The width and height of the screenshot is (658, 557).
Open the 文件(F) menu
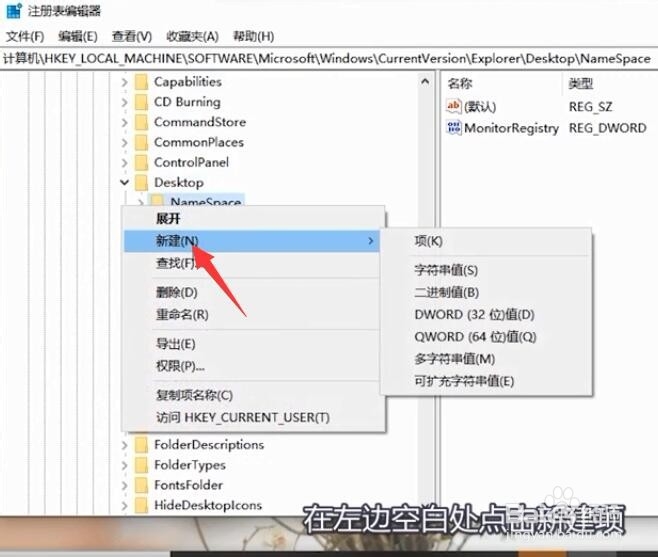click(x=25, y=37)
